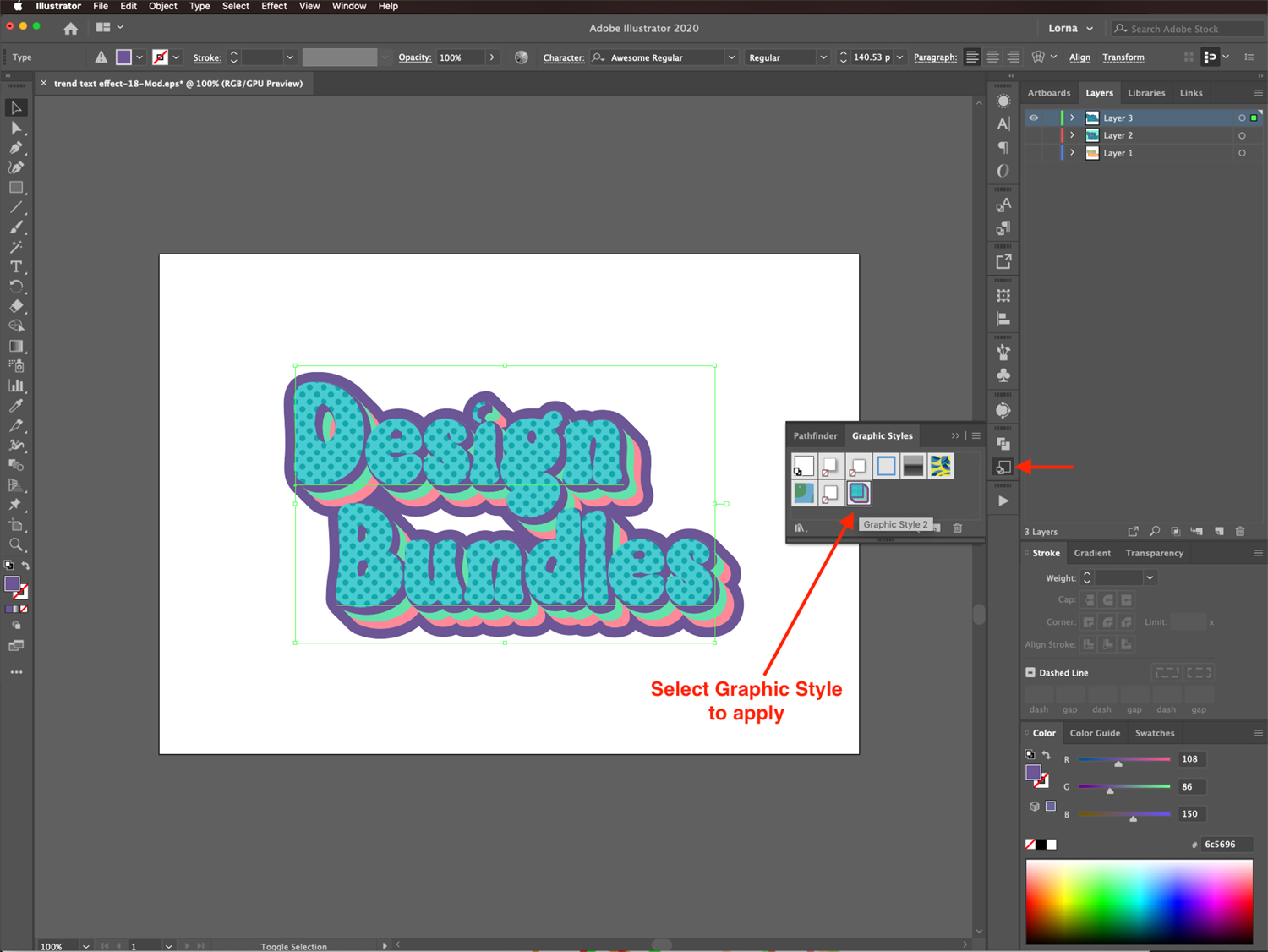Select the Type tool in toolbar
The width and height of the screenshot is (1268, 952).
[x=16, y=267]
